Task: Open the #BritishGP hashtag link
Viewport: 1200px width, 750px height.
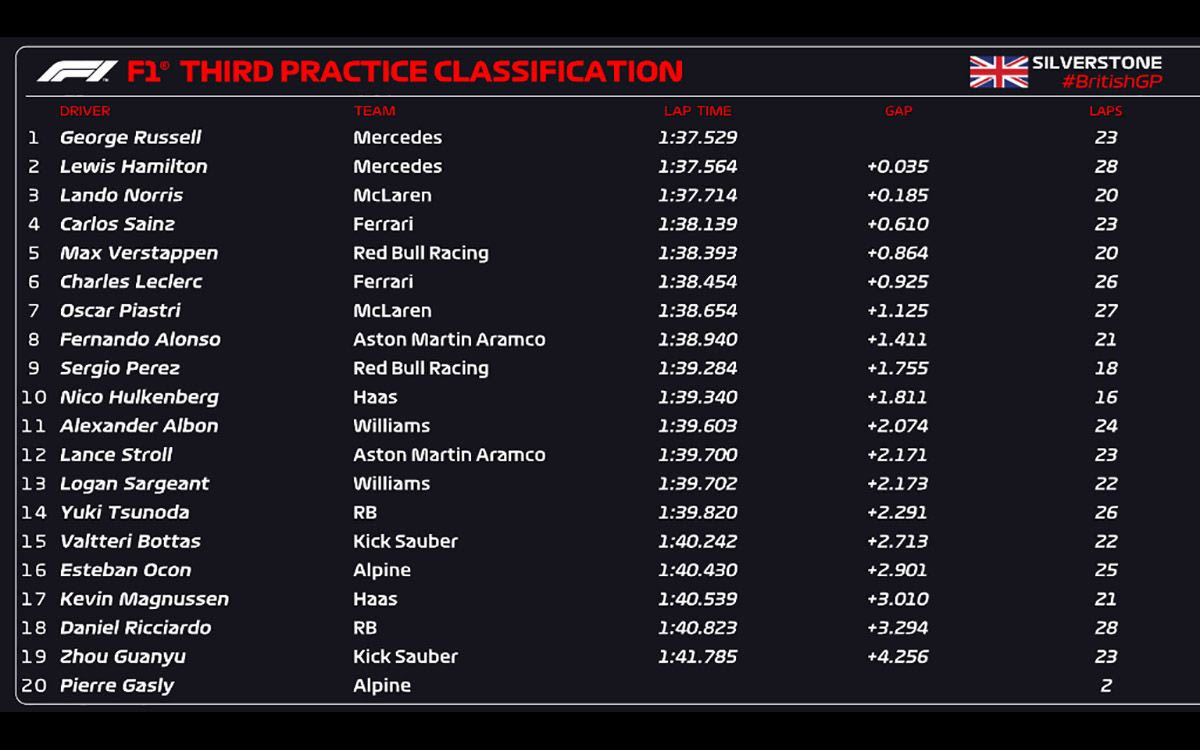Action: (1112, 82)
